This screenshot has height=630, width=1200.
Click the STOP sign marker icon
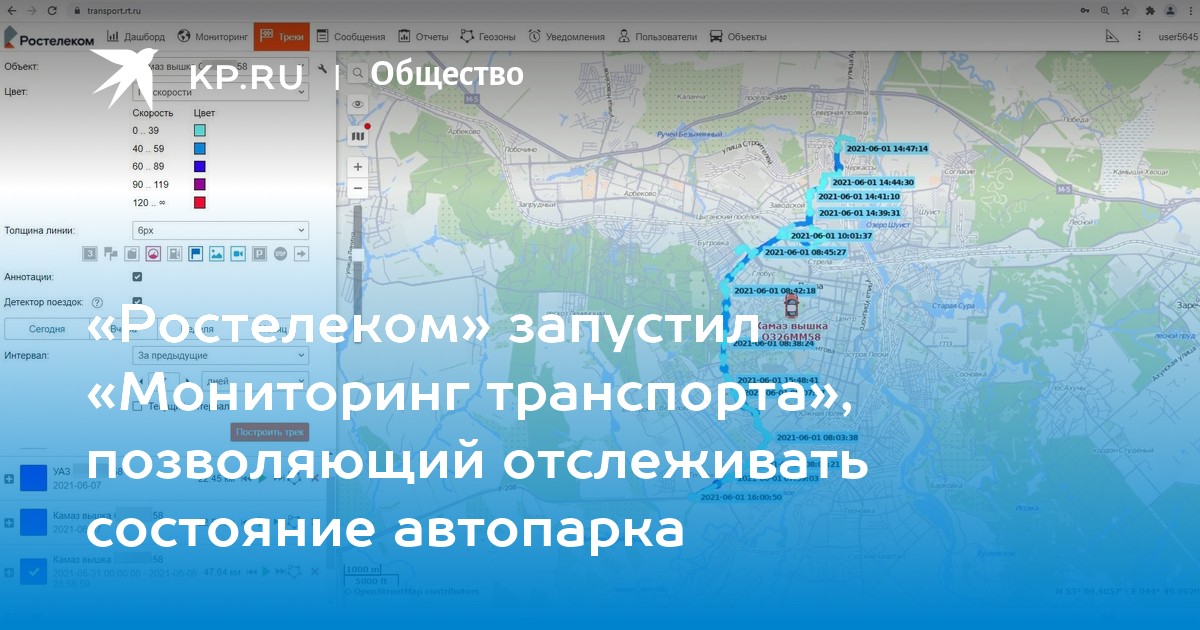[280, 254]
